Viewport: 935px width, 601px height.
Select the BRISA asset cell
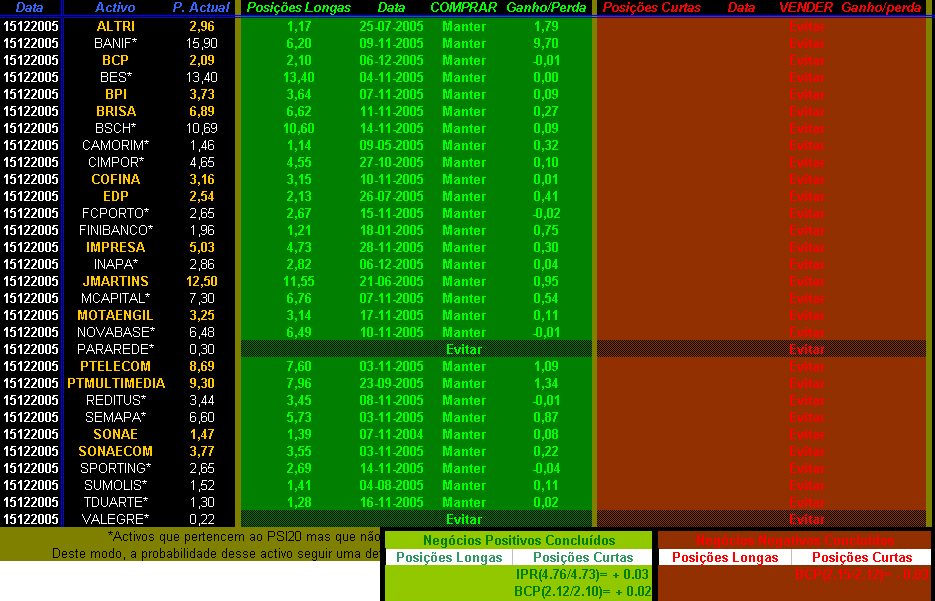[x=115, y=111]
